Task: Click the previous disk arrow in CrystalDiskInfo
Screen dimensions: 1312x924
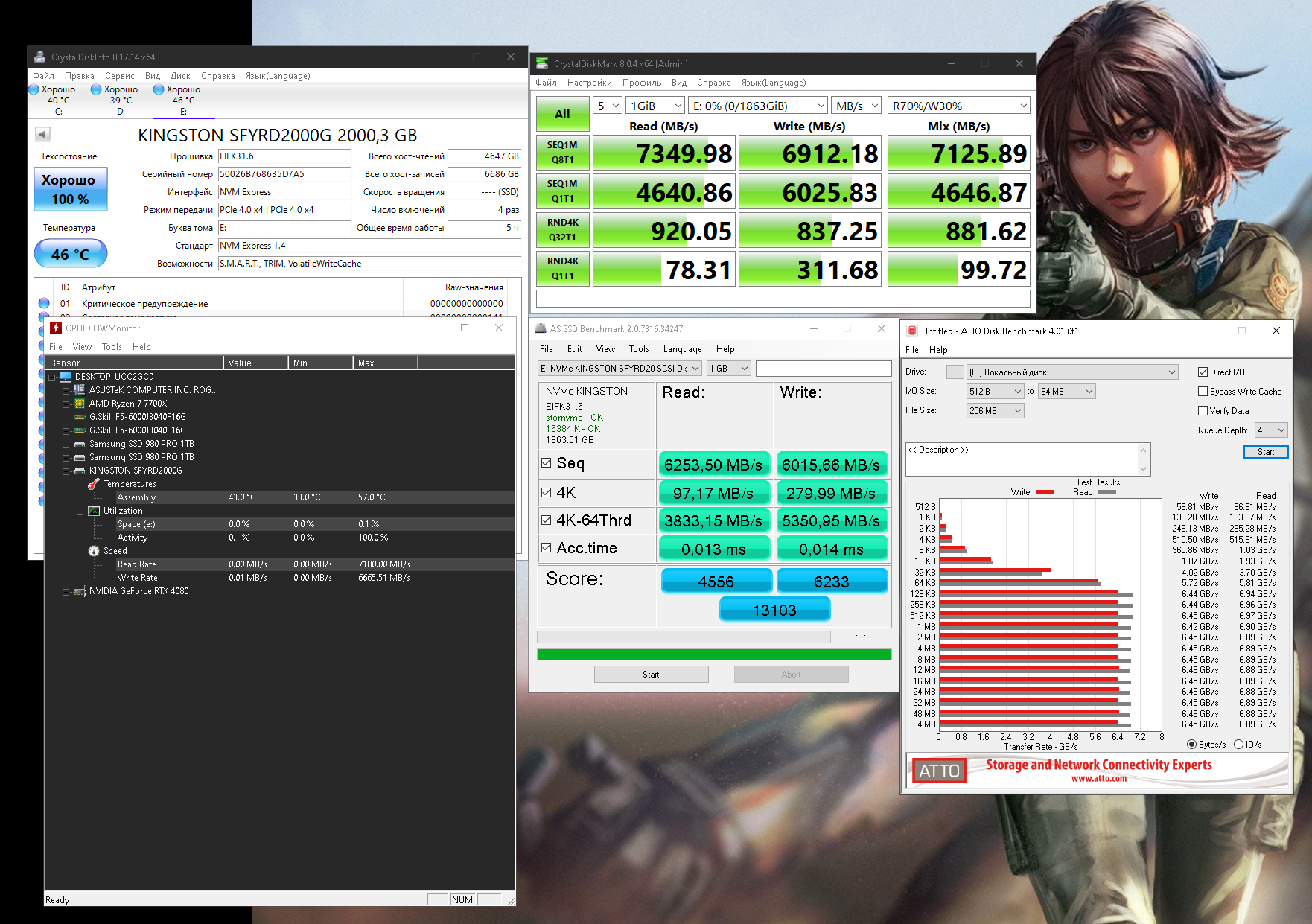Action: pyautogui.click(x=42, y=134)
